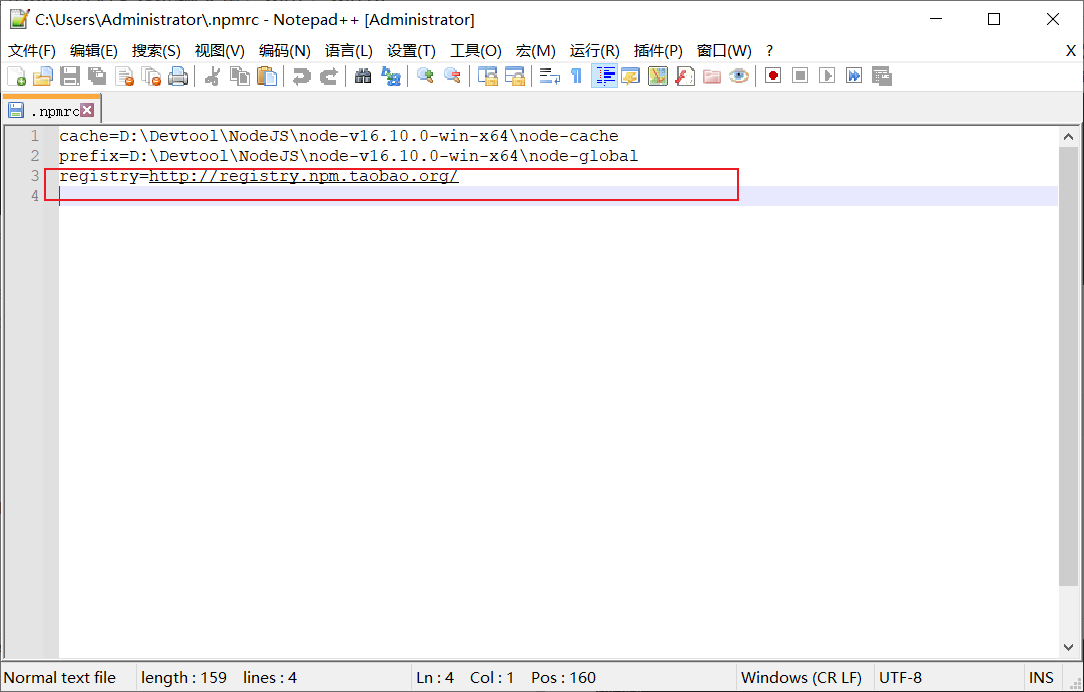This screenshot has height=692, width=1084.
Task: Toggle showing all characters
Action: point(577,75)
